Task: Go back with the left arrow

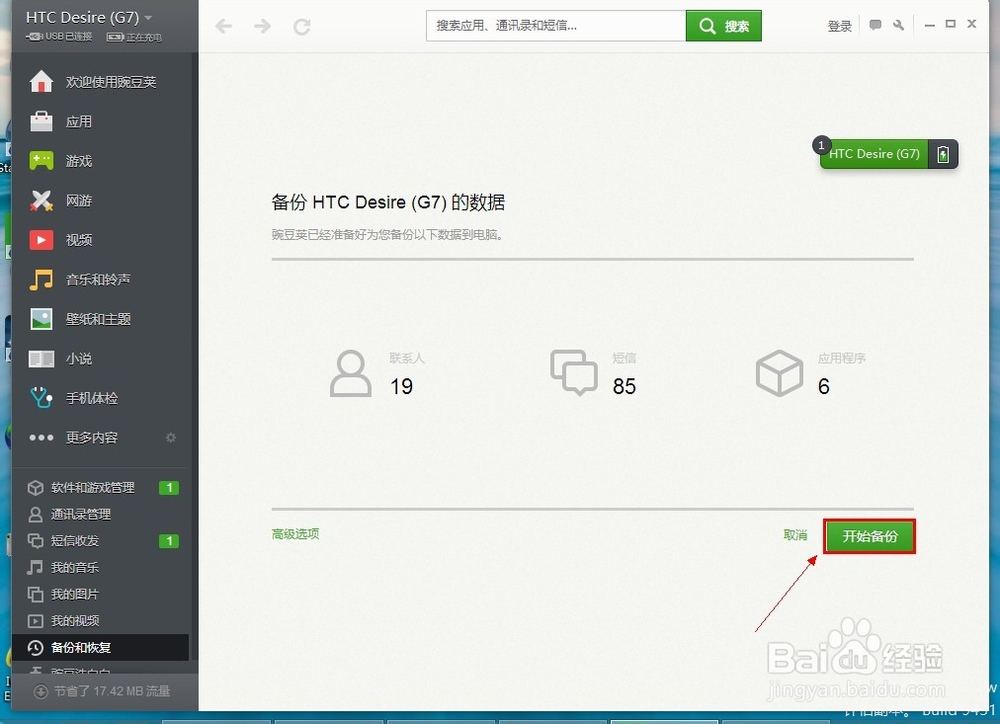Action: click(223, 26)
